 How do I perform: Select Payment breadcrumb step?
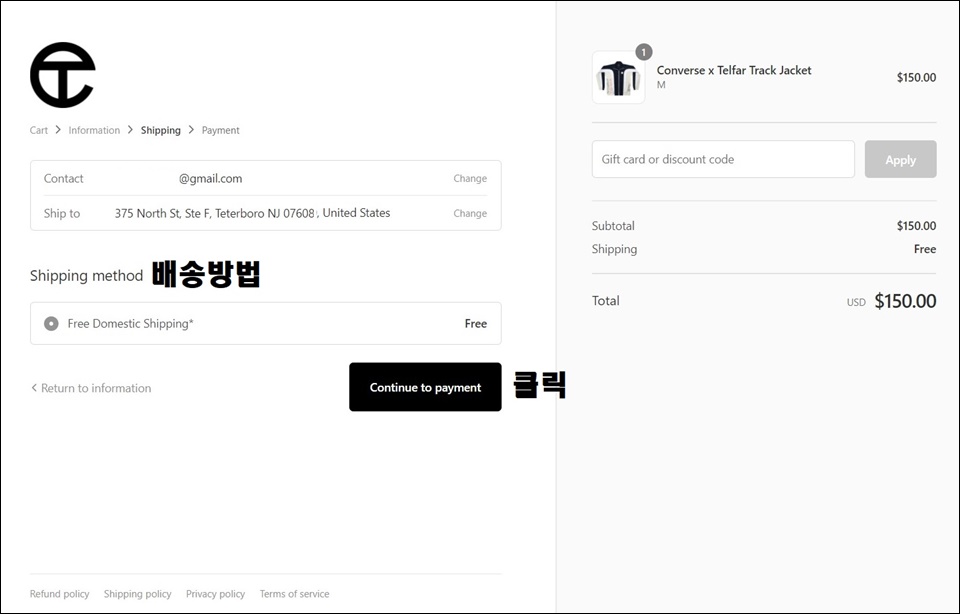[220, 130]
